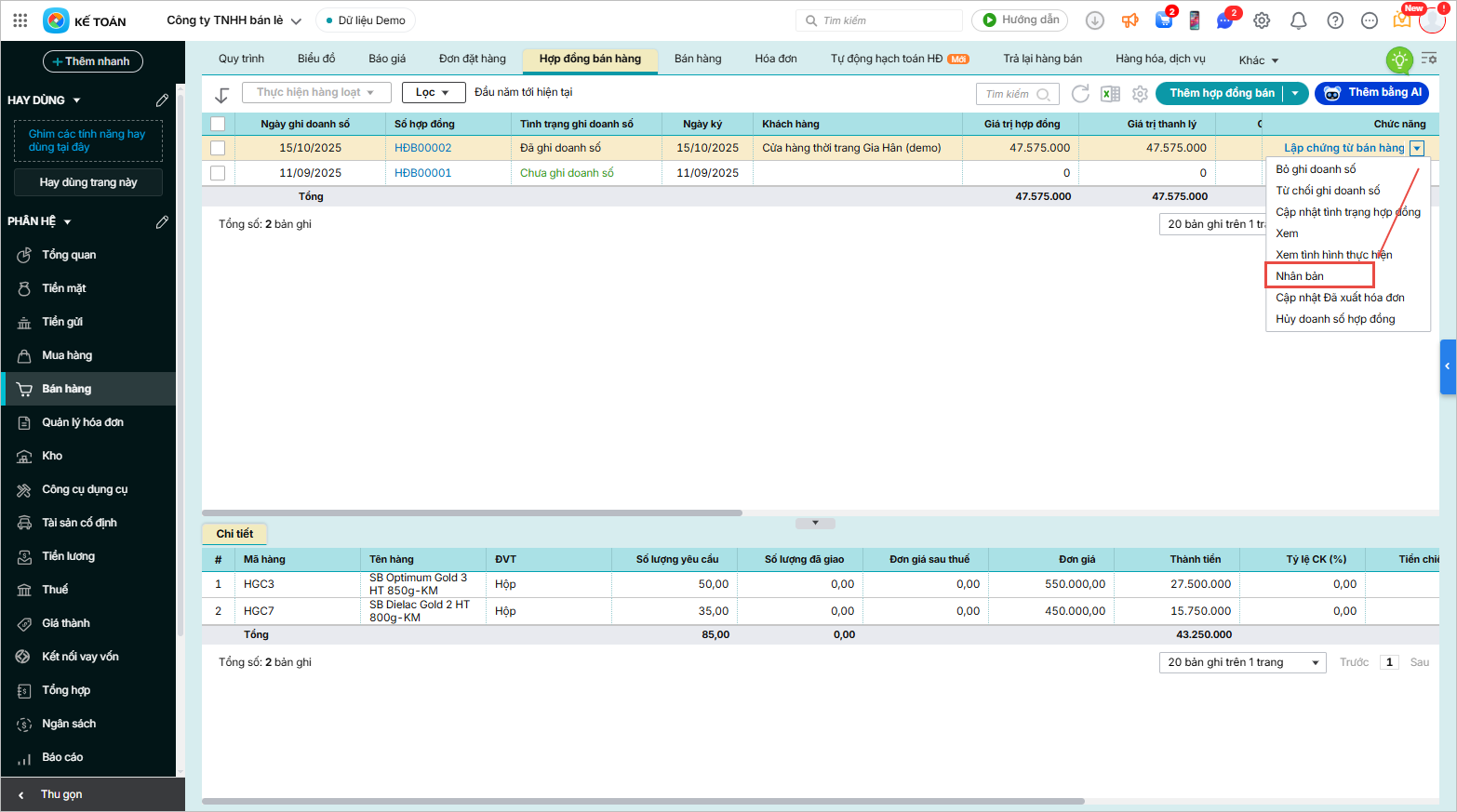Open the grid settings gear icon
Image resolution: width=1457 pixels, height=812 pixels.
(1140, 94)
